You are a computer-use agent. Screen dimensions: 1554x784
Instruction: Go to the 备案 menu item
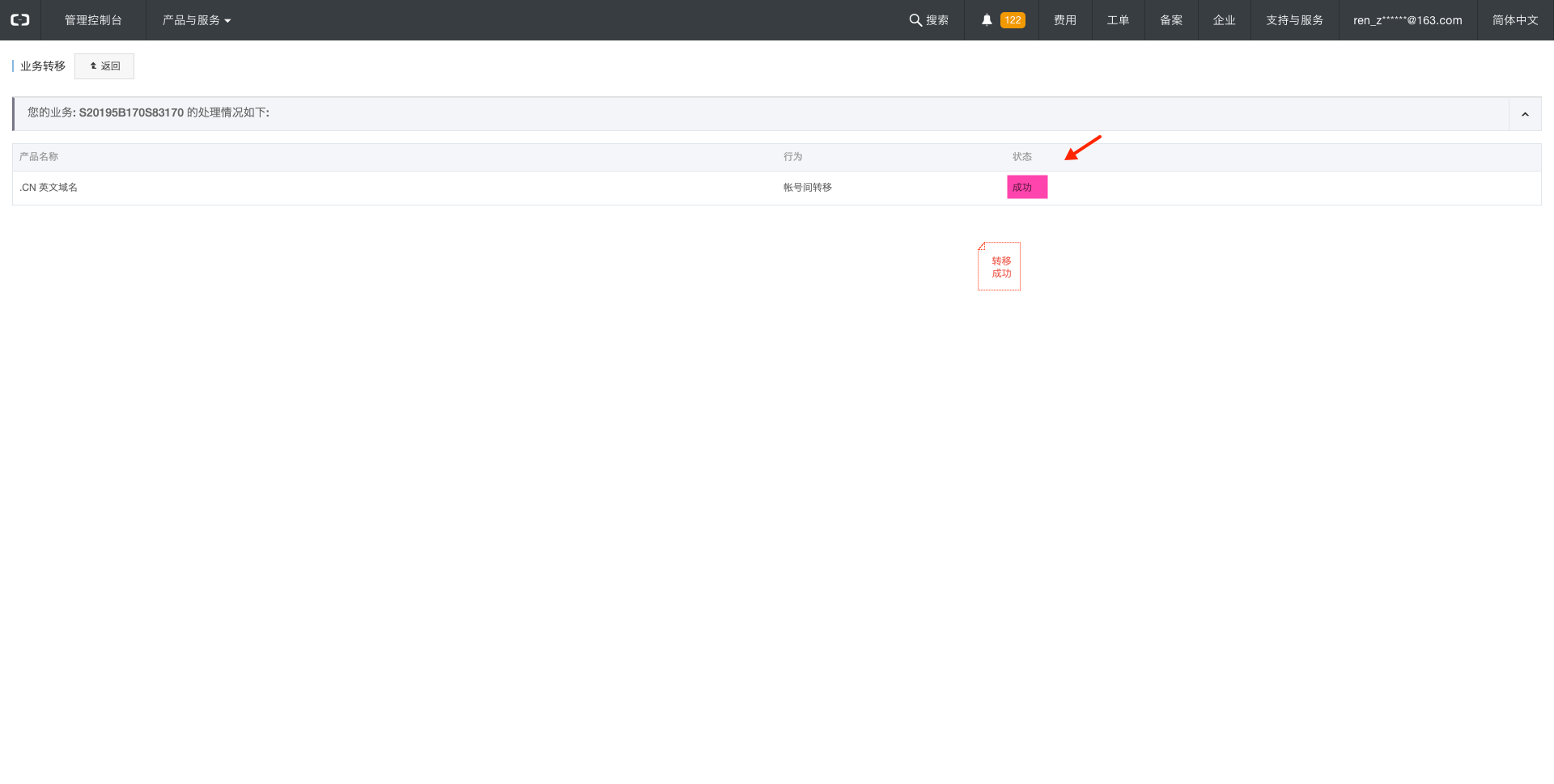[x=1171, y=20]
